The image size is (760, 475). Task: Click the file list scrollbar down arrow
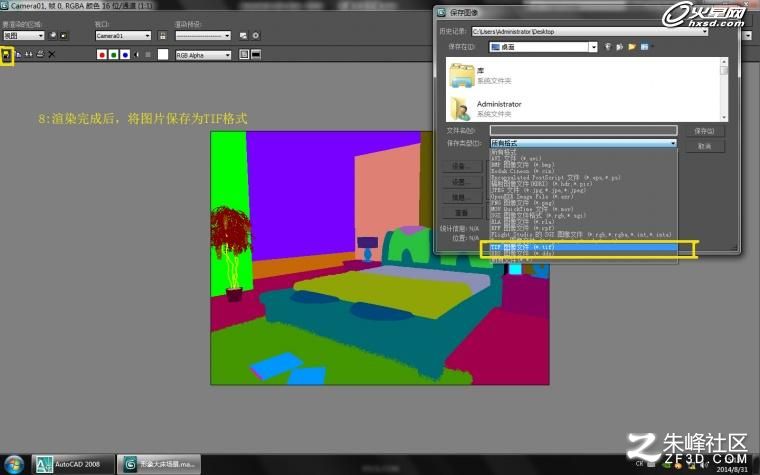(x=724, y=117)
